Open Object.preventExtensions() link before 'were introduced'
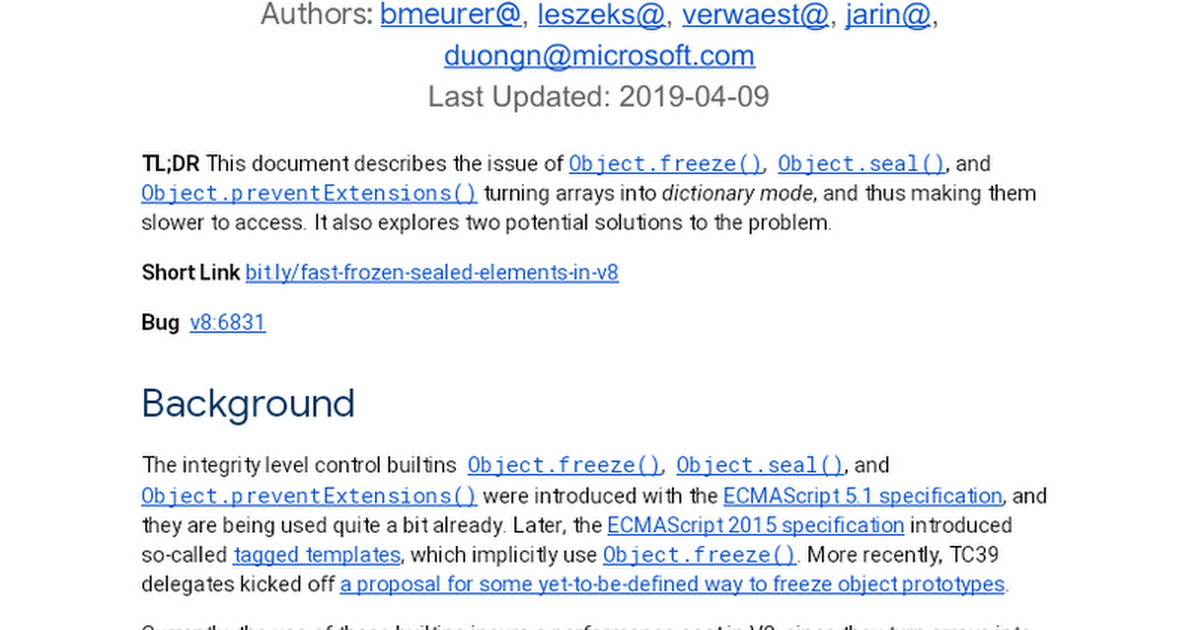 (309, 495)
